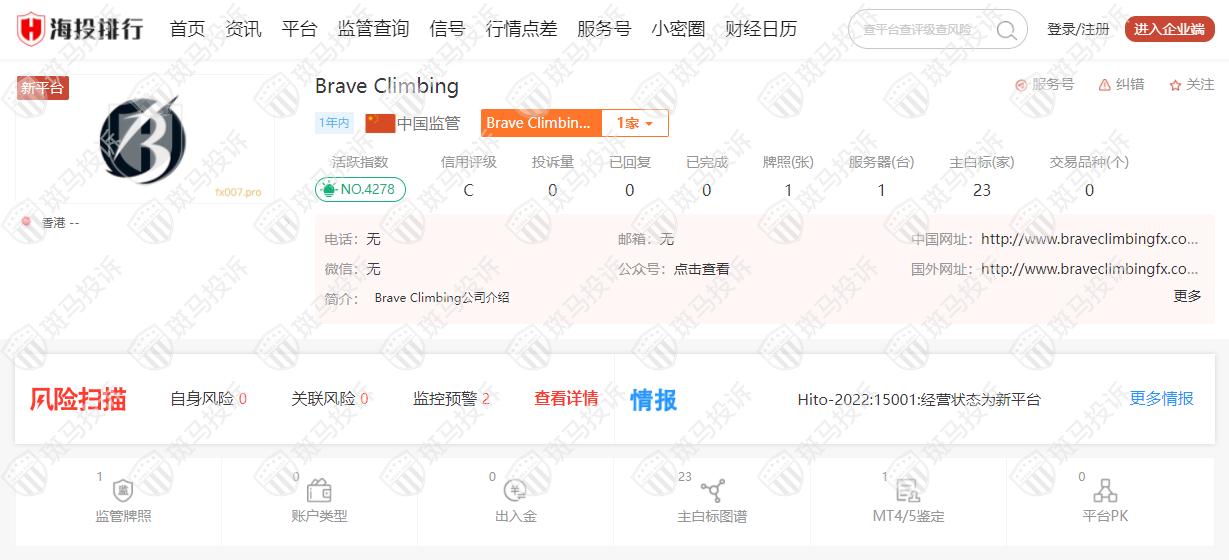Screen dimensions: 1229x560
Task: Open the 监管查询 menu item
Action: [x=373, y=29]
